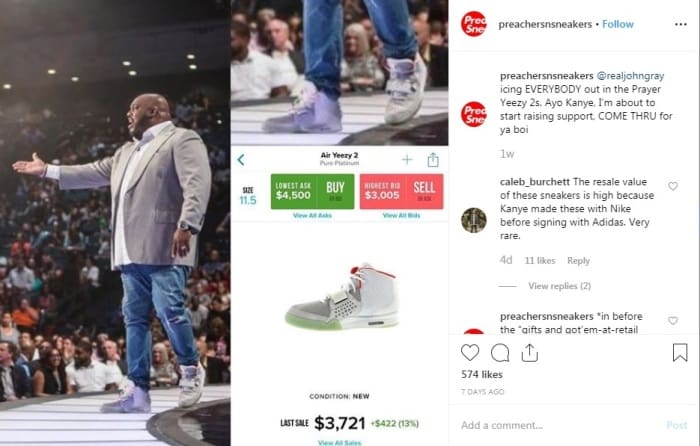Follow the preachersnsneakers account

[618, 24]
